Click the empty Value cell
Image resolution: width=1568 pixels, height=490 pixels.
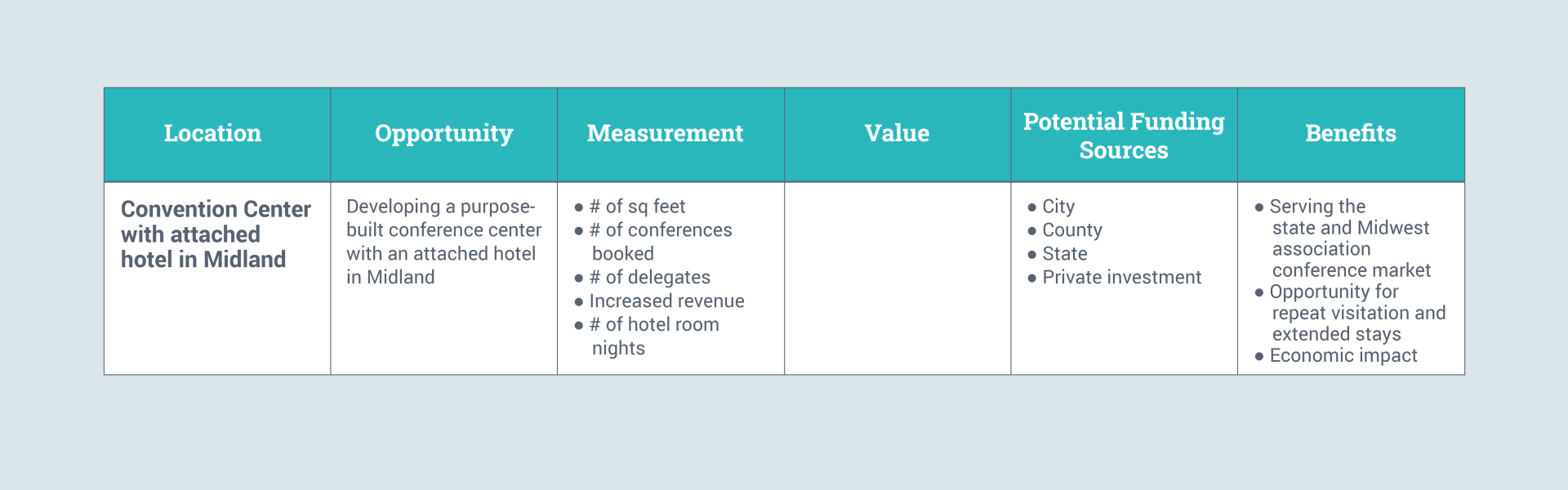tap(897, 278)
